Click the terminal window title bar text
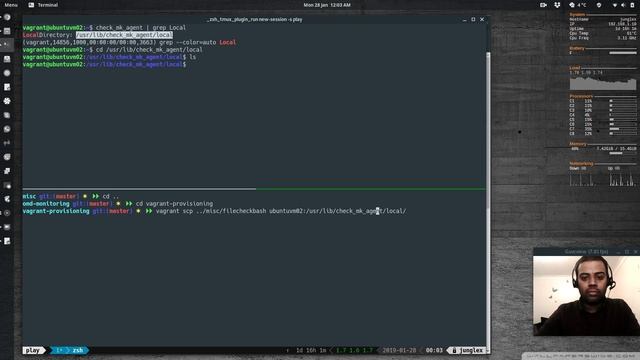640x360 pixels. [255, 19]
